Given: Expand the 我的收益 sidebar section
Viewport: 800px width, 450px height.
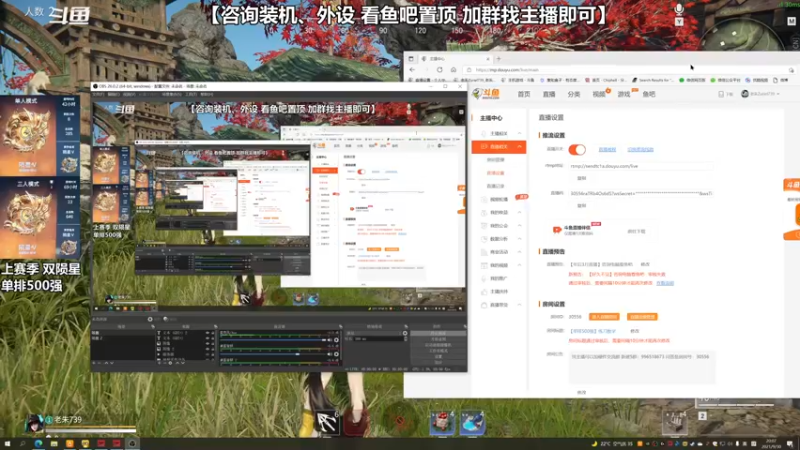Looking at the screenshot, I should pos(519,212).
